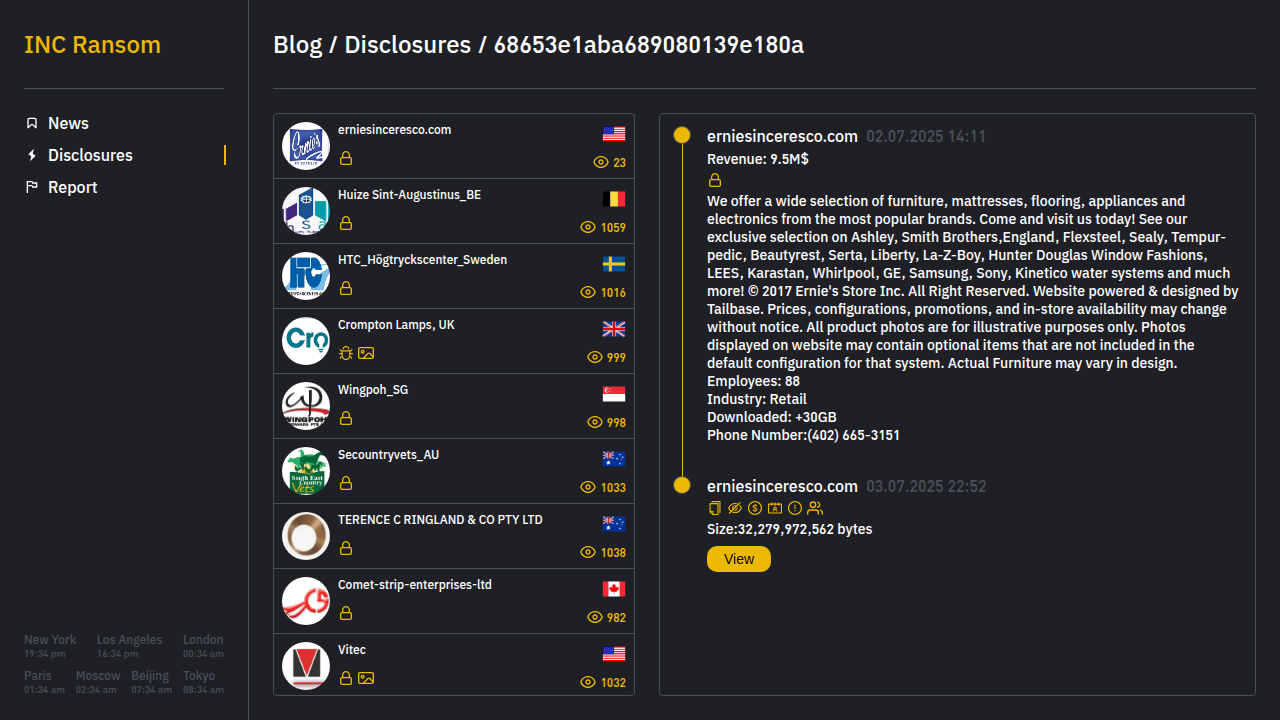Click the first timeline marker dot dated 02.07.2025

pyautogui.click(x=682, y=135)
